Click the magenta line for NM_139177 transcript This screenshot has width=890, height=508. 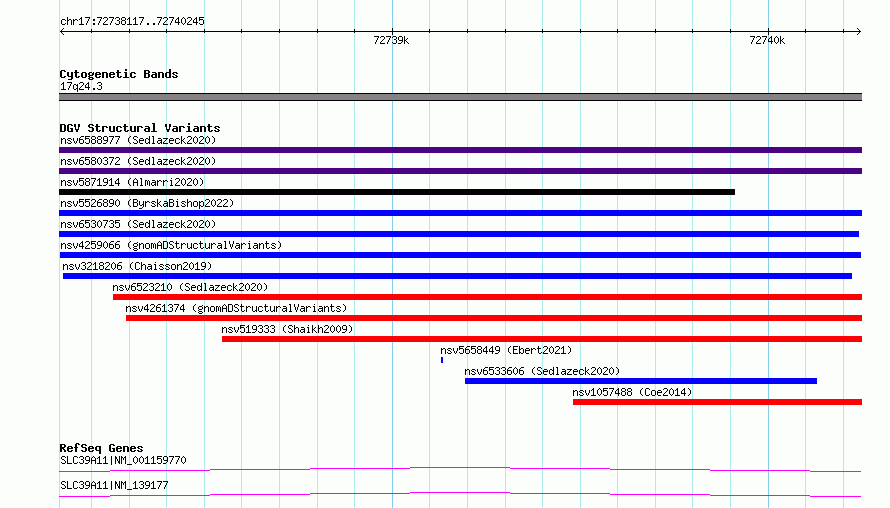tap(460, 494)
